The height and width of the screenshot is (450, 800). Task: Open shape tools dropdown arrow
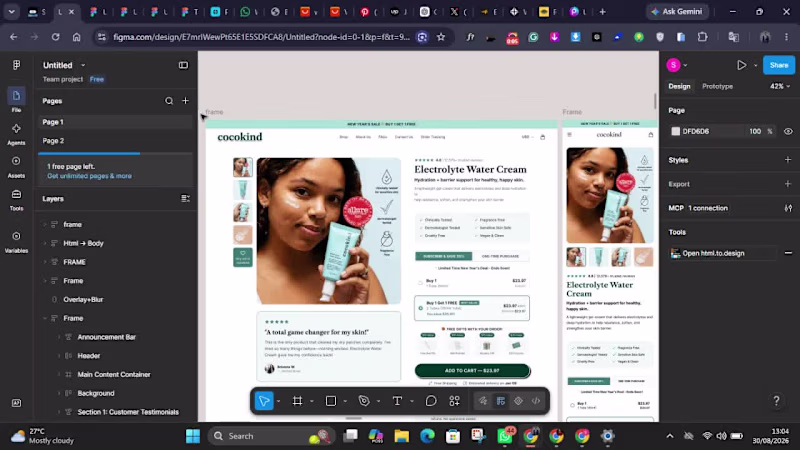coord(345,401)
